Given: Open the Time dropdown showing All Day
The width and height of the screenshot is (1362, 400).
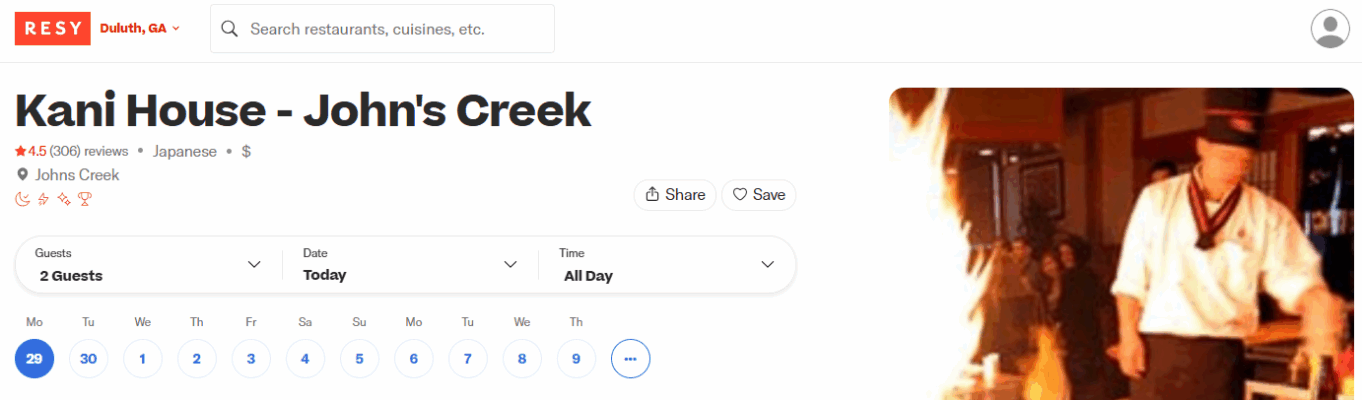Looking at the screenshot, I should coord(668,265).
